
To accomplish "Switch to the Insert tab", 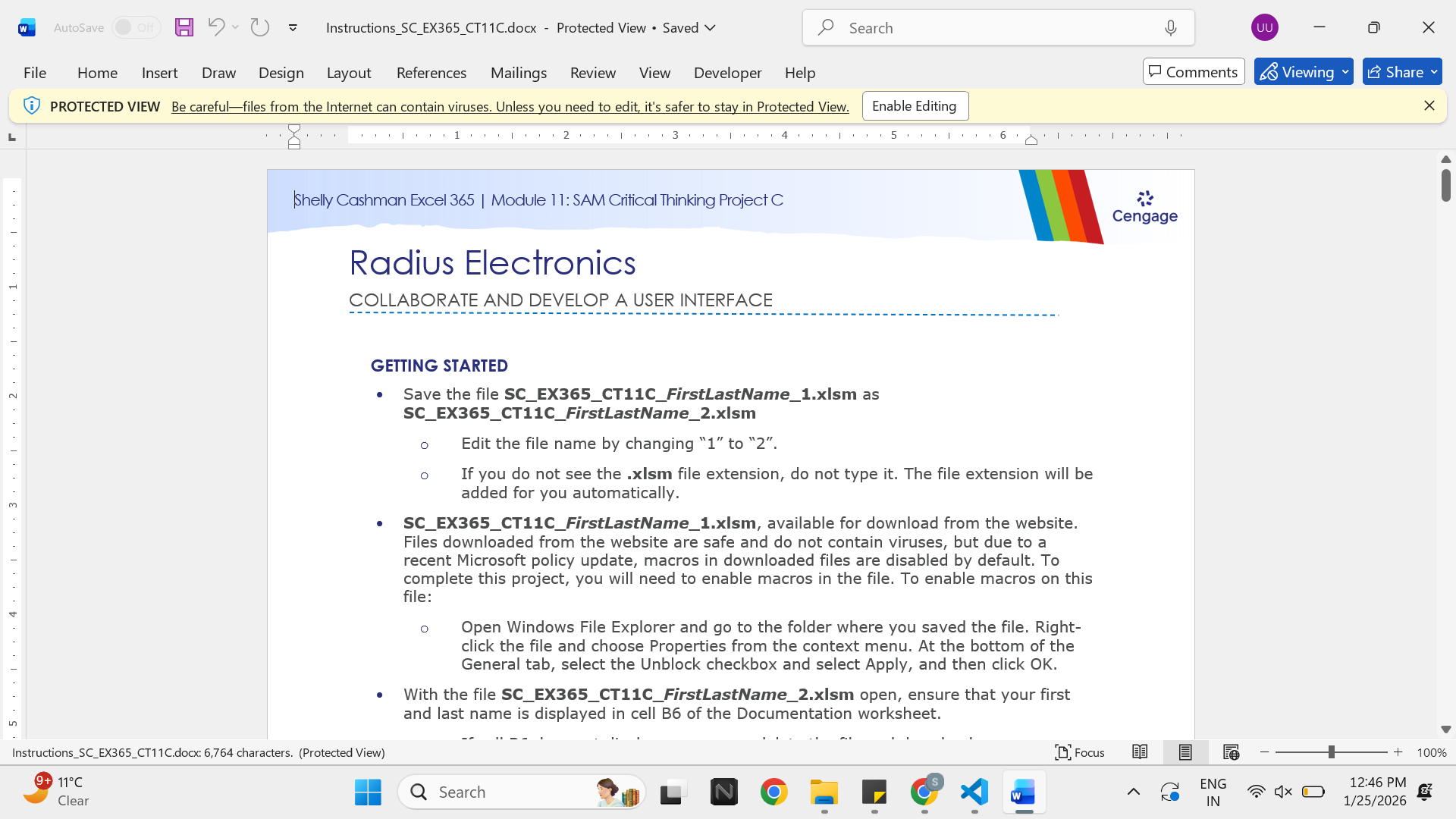I will (x=159, y=73).
